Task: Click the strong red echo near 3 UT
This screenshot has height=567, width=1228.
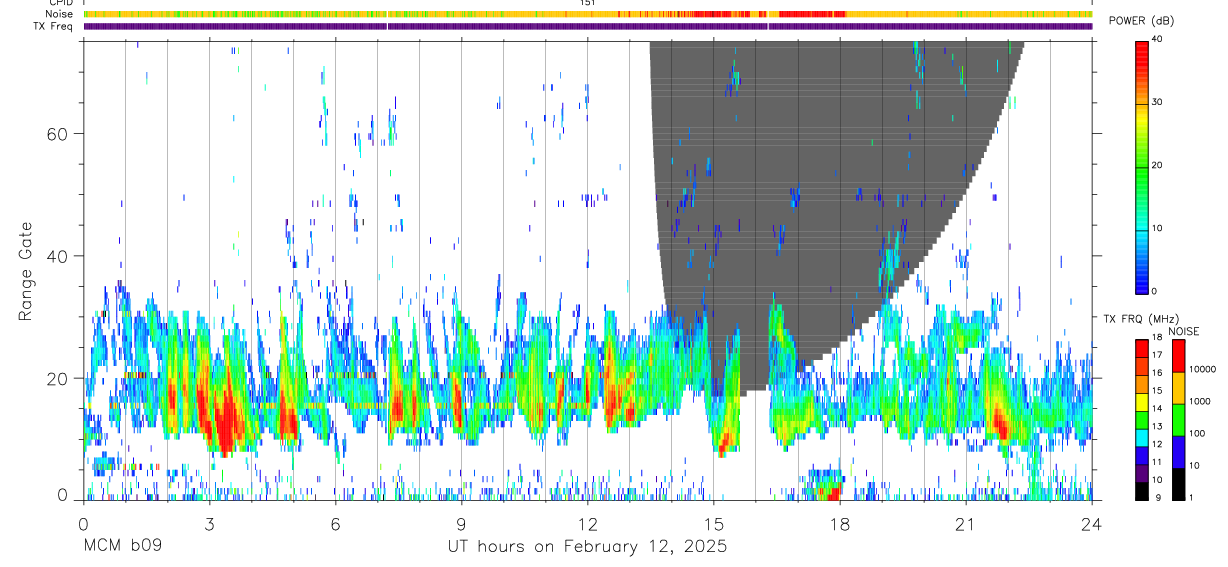Action: tap(225, 420)
